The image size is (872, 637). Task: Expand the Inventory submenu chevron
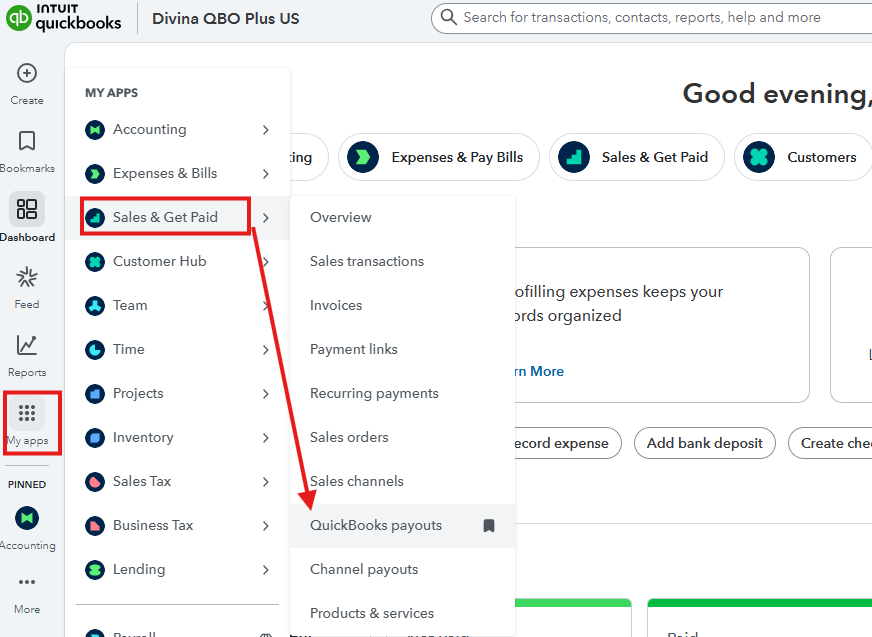pyautogui.click(x=266, y=437)
